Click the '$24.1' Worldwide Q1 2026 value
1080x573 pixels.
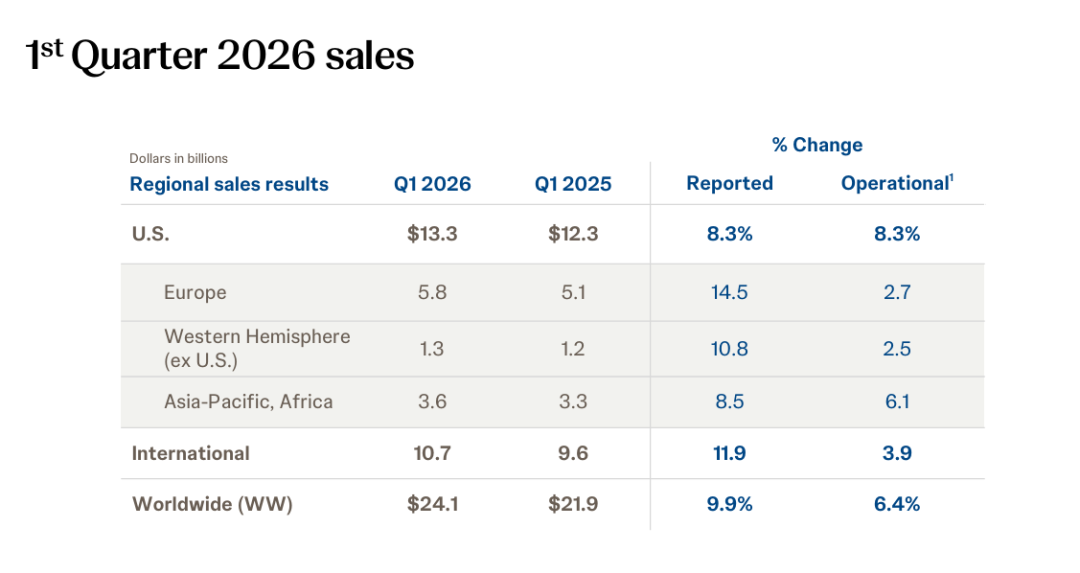[x=432, y=504]
